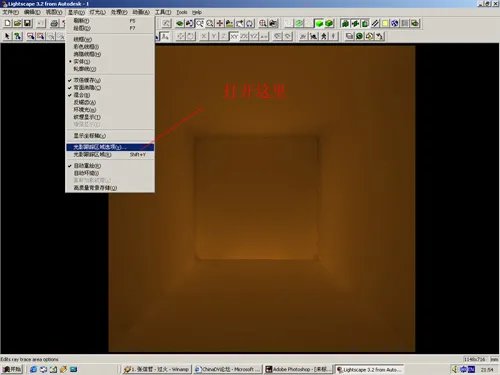The image size is (500, 375).
Task: Create a new file with the New icon
Action: [7, 23]
